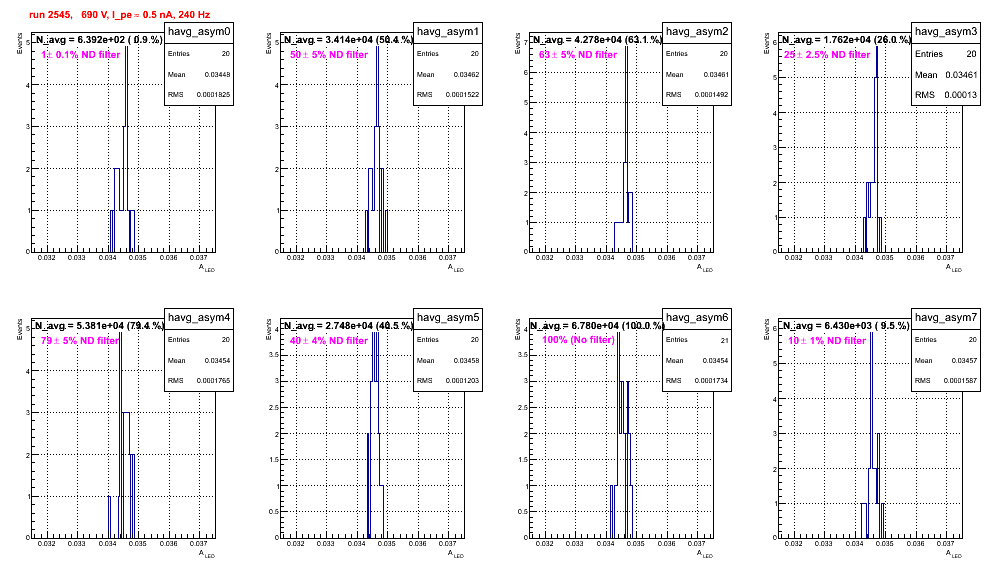Pick the 'N_avg = 6.392e+02' heading
The image size is (996, 572).
point(98,39)
